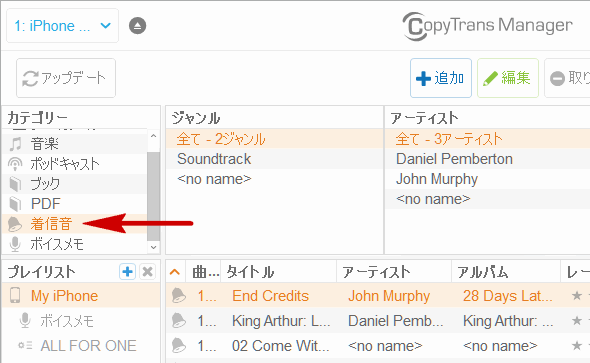The width and height of the screenshot is (590, 363).
Task: Click the ALL FOR ONE playlist icon
Action: [x=25, y=345]
